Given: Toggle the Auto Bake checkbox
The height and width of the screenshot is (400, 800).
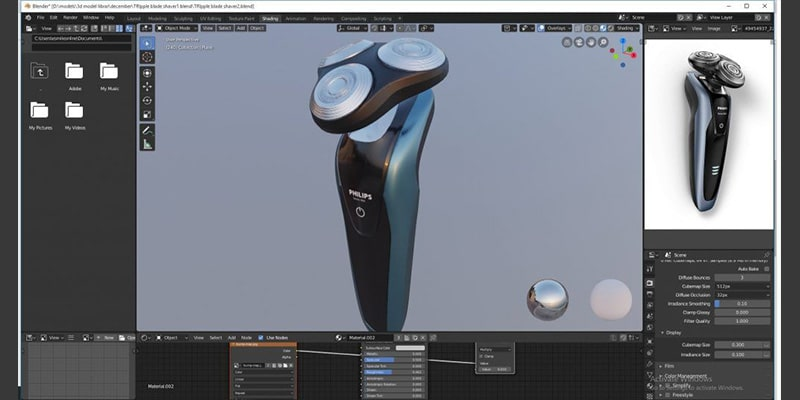Looking at the screenshot, I should [767, 269].
